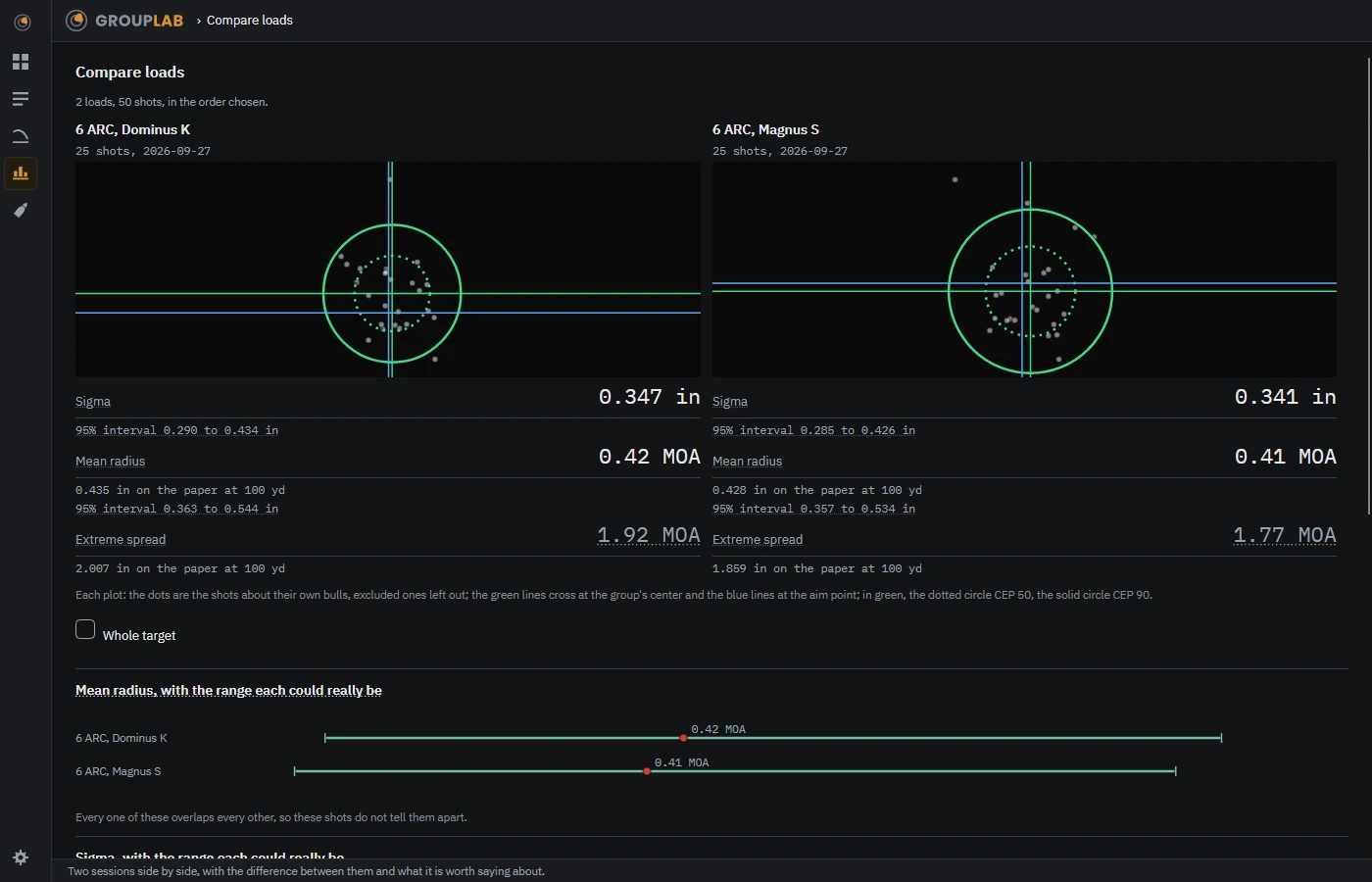Click '2 loads, 50 shots' summary text
Image resolution: width=1372 pixels, height=882 pixels.
click(x=171, y=102)
